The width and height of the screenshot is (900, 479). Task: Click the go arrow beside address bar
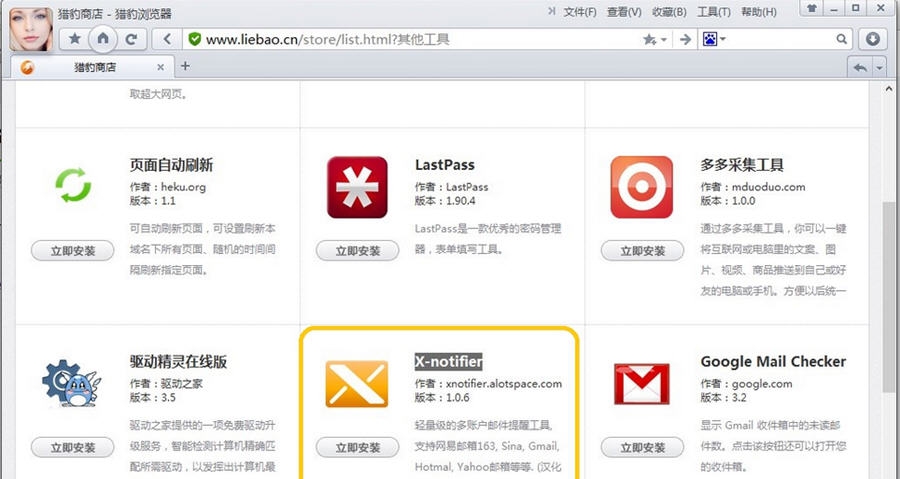pyautogui.click(x=685, y=39)
